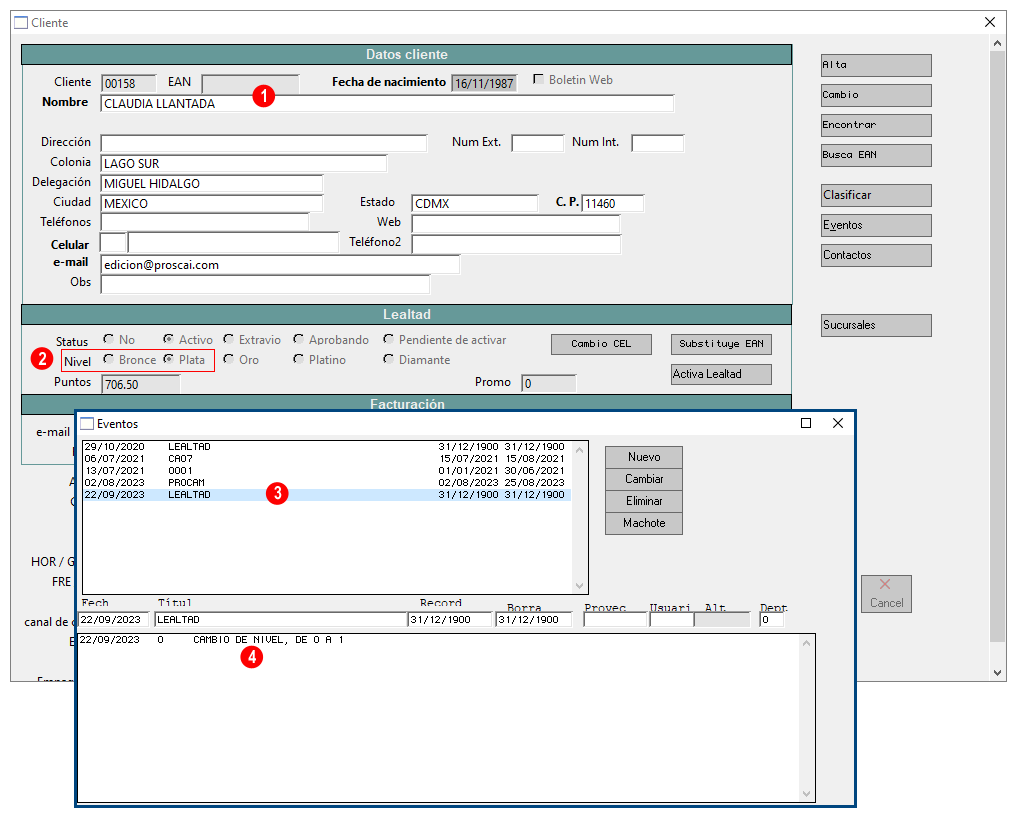Viewport: 1016px width, 819px height.
Task: Click the Cambio button in Cliente window
Action: pos(876,95)
